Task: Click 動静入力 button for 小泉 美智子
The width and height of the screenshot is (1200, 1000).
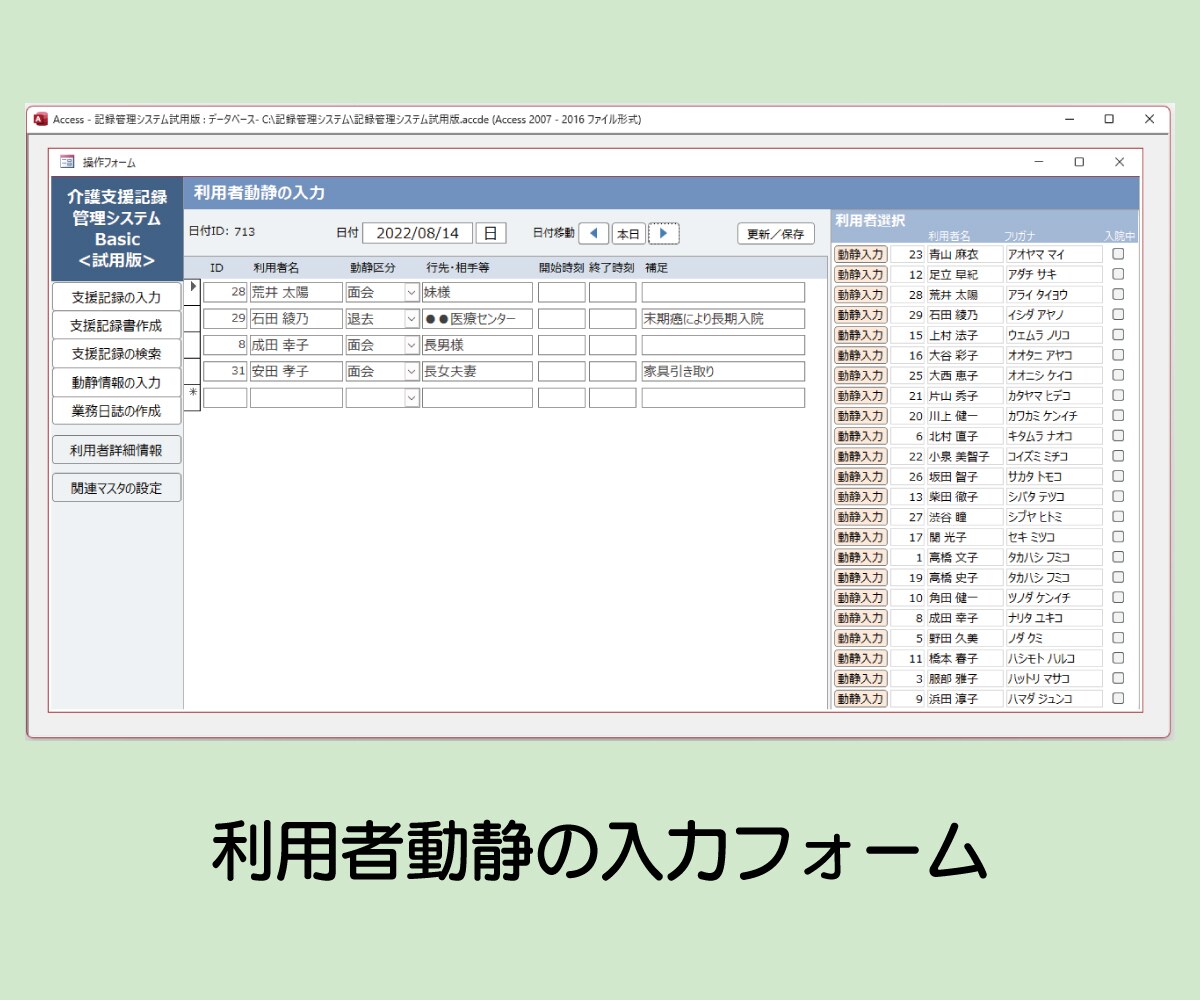Action: click(860, 456)
